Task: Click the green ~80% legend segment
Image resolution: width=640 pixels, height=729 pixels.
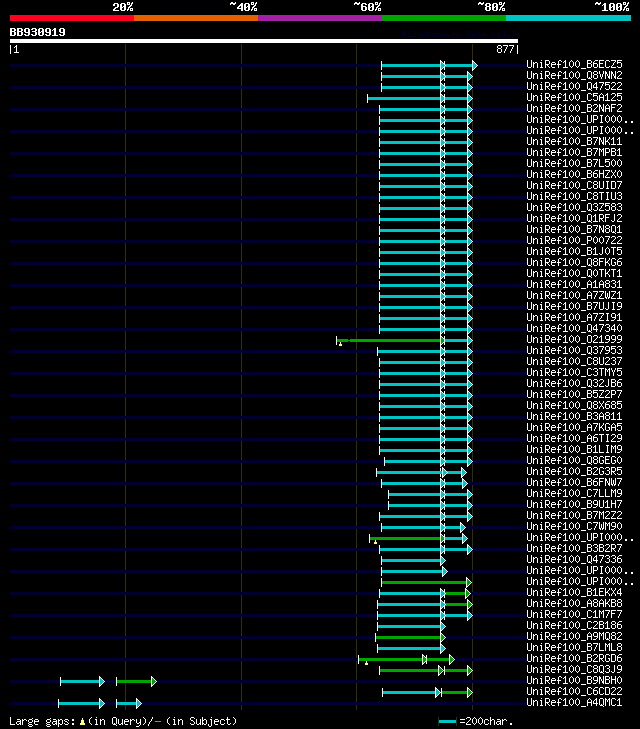Action: click(x=444, y=18)
